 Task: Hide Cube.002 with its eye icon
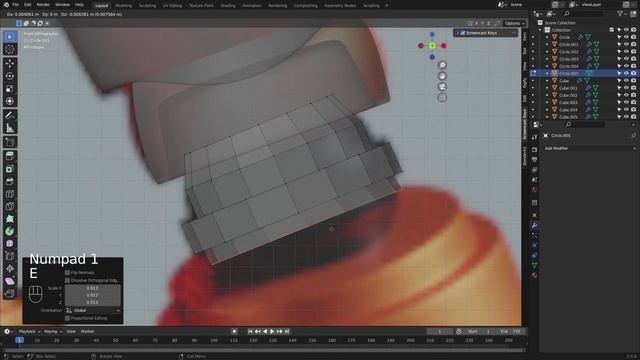[626, 95]
